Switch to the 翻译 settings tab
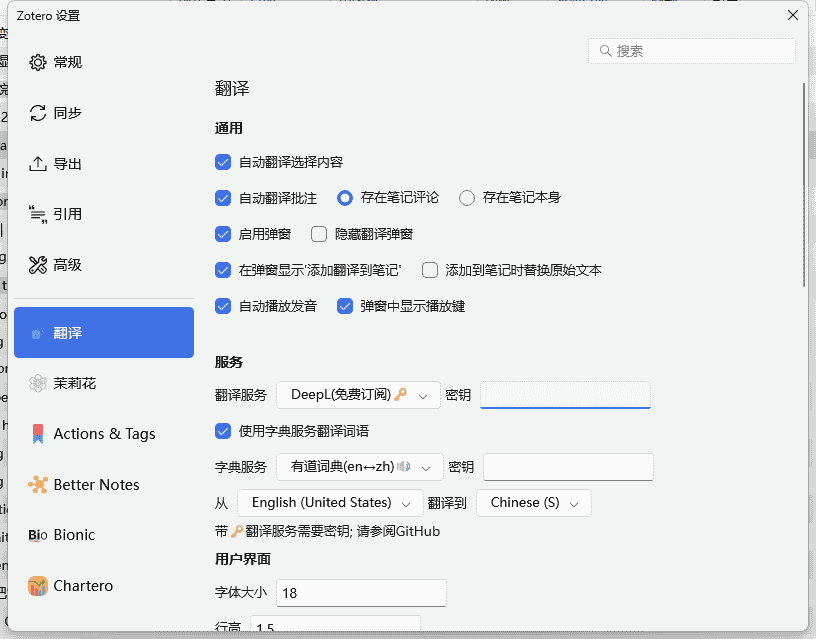816x639 pixels. [x=104, y=332]
